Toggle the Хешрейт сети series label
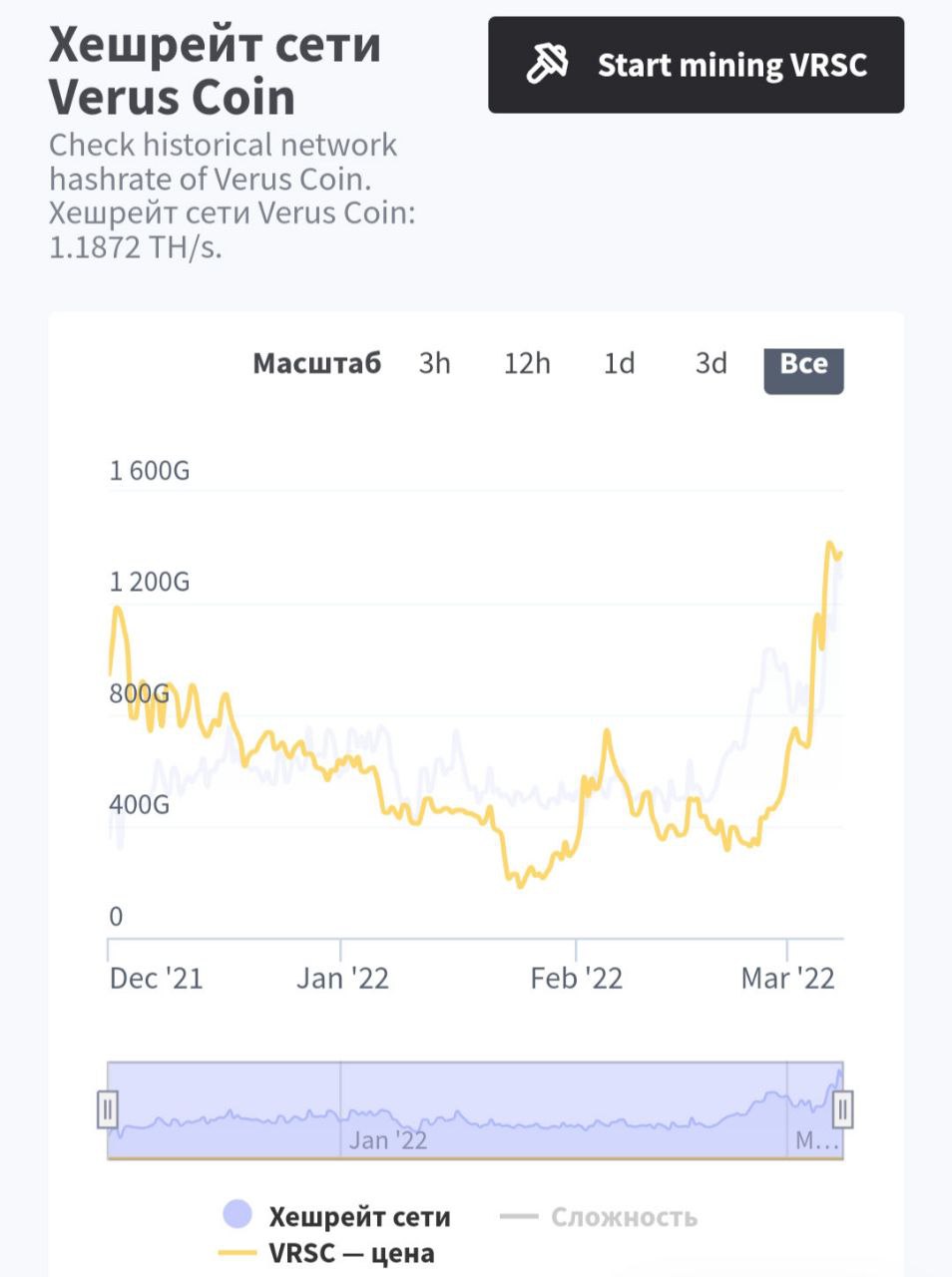 pyautogui.click(x=360, y=1216)
